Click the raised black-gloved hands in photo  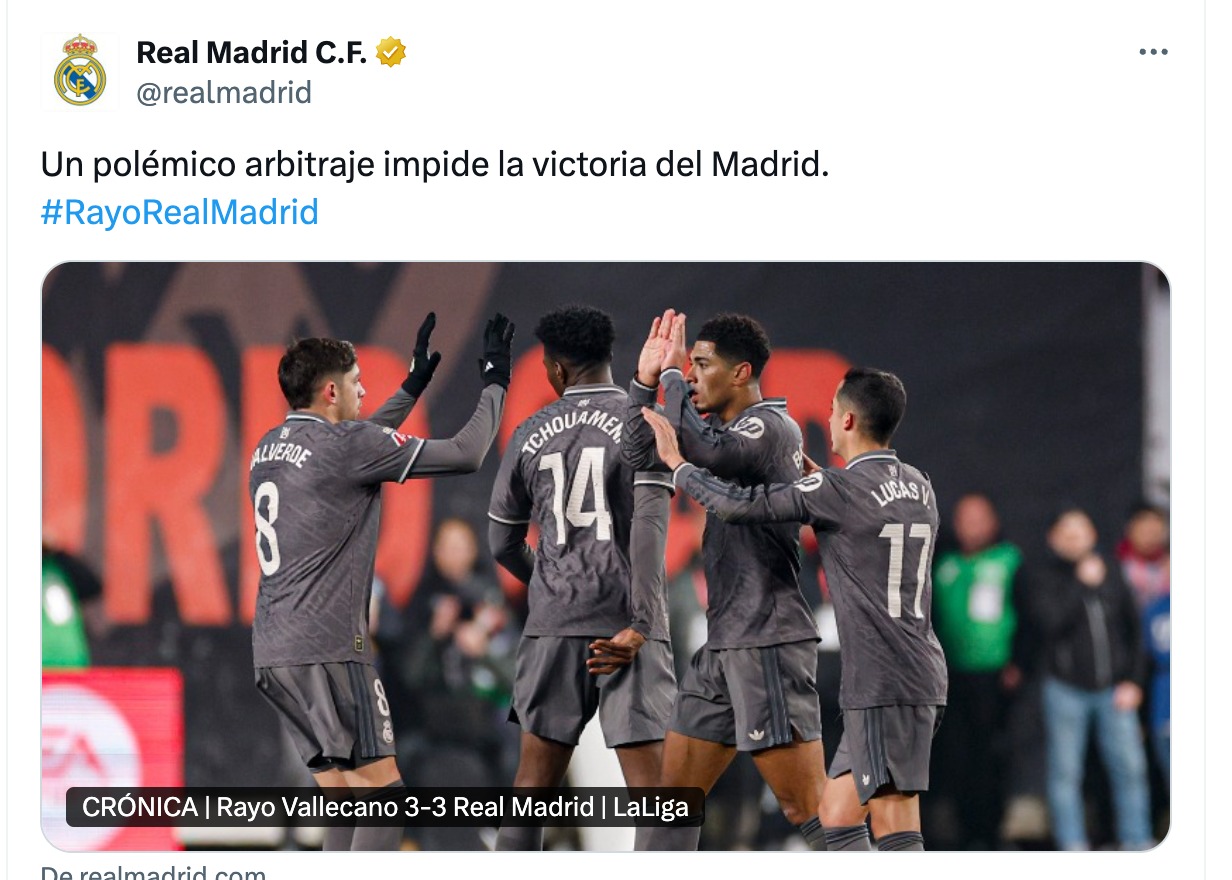coord(458,354)
